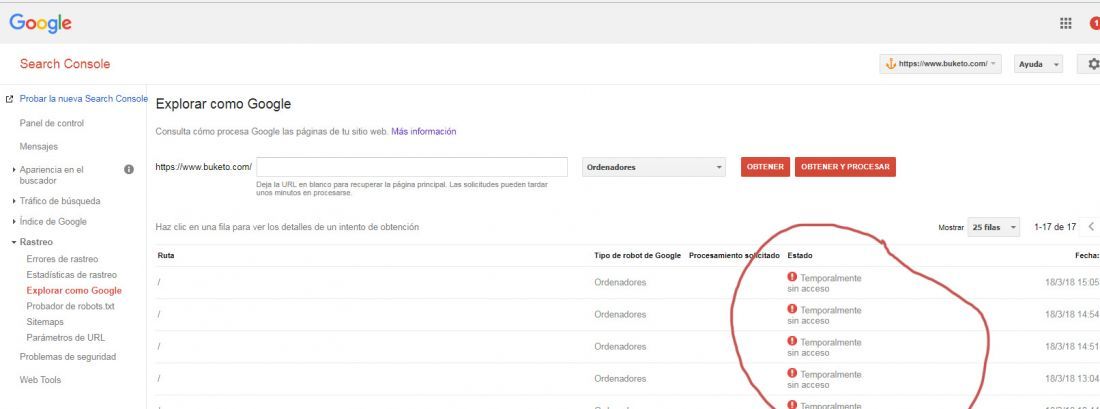The height and width of the screenshot is (409, 1100).
Task: Click the 1-17 de 17 pagination text
Action: 1055,227
